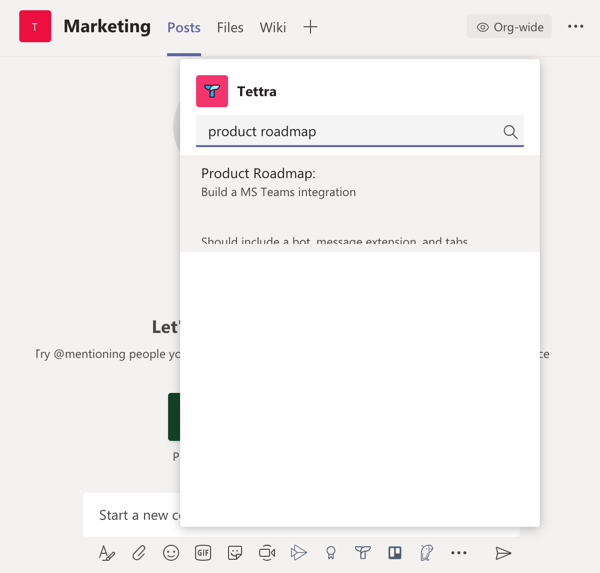Open channel more options ellipsis
Viewport: 600px width, 573px height.
pos(576,26)
